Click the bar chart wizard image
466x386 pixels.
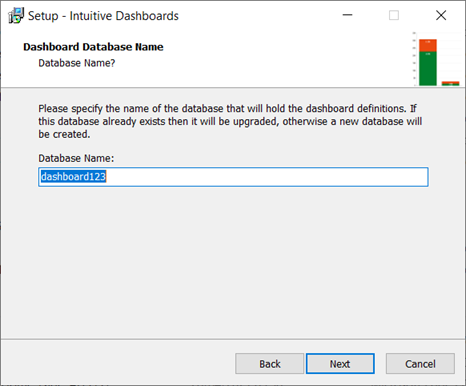click(437, 59)
